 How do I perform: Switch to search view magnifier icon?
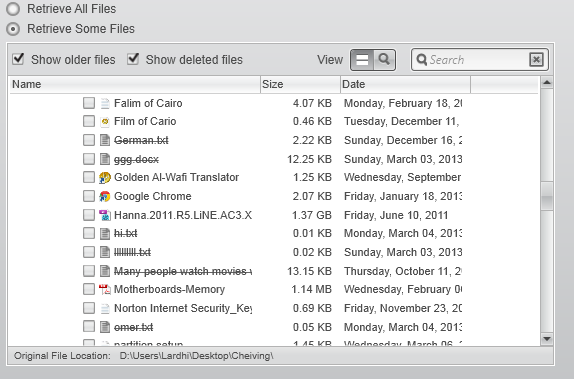(x=384, y=60)
